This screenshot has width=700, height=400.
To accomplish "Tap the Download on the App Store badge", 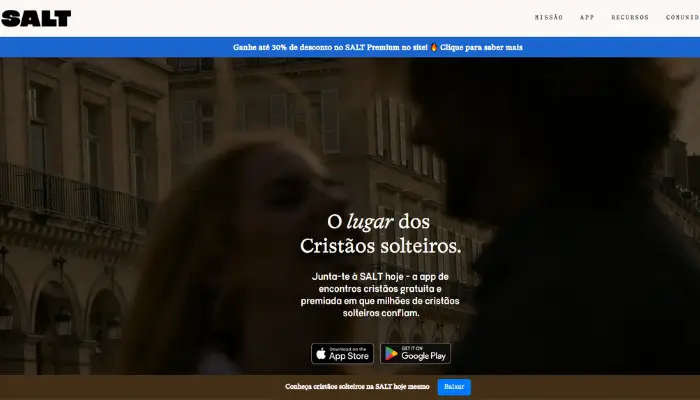I will click(342, 354).
